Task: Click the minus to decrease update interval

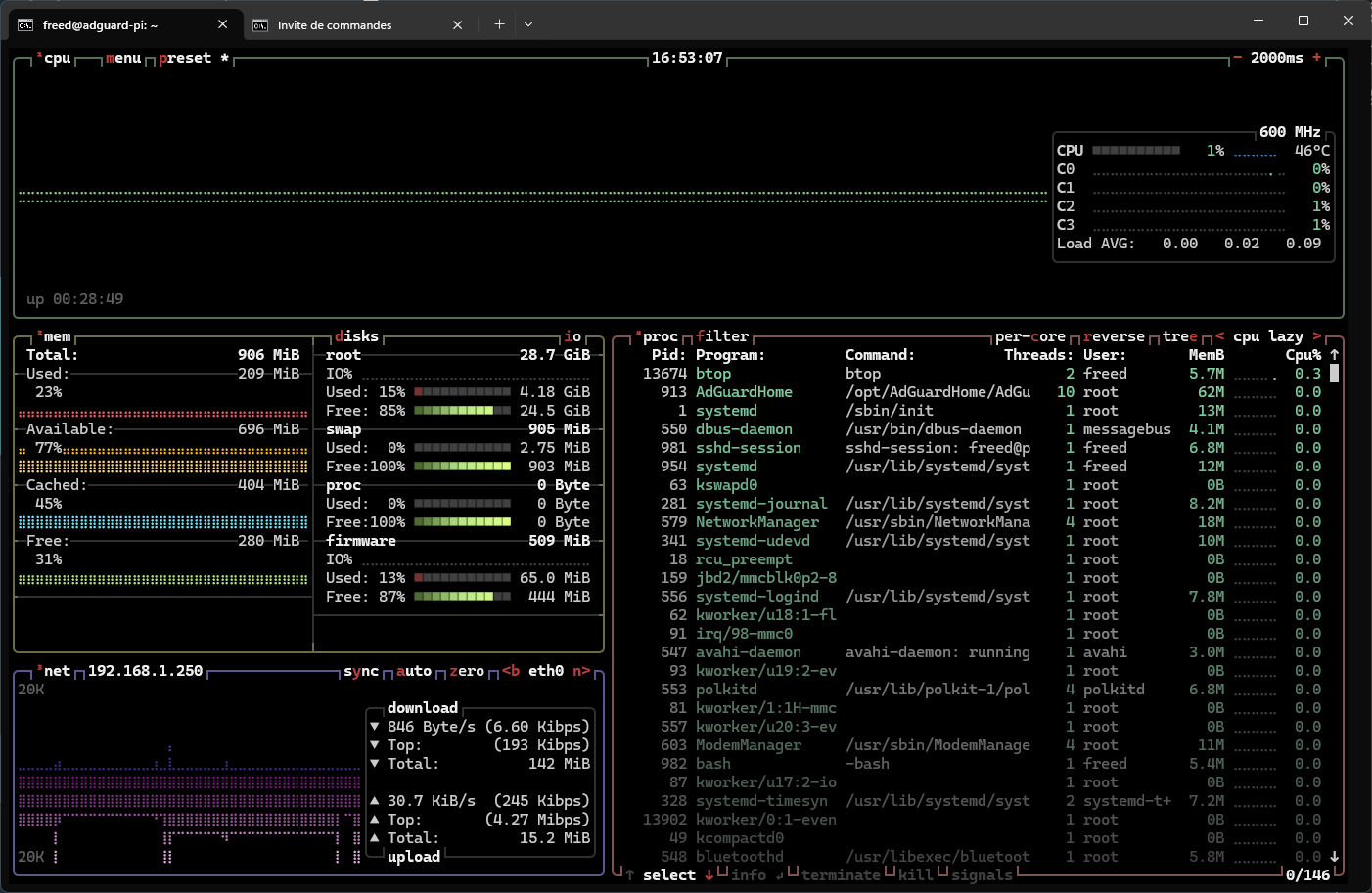Action: pos(1237,58)
